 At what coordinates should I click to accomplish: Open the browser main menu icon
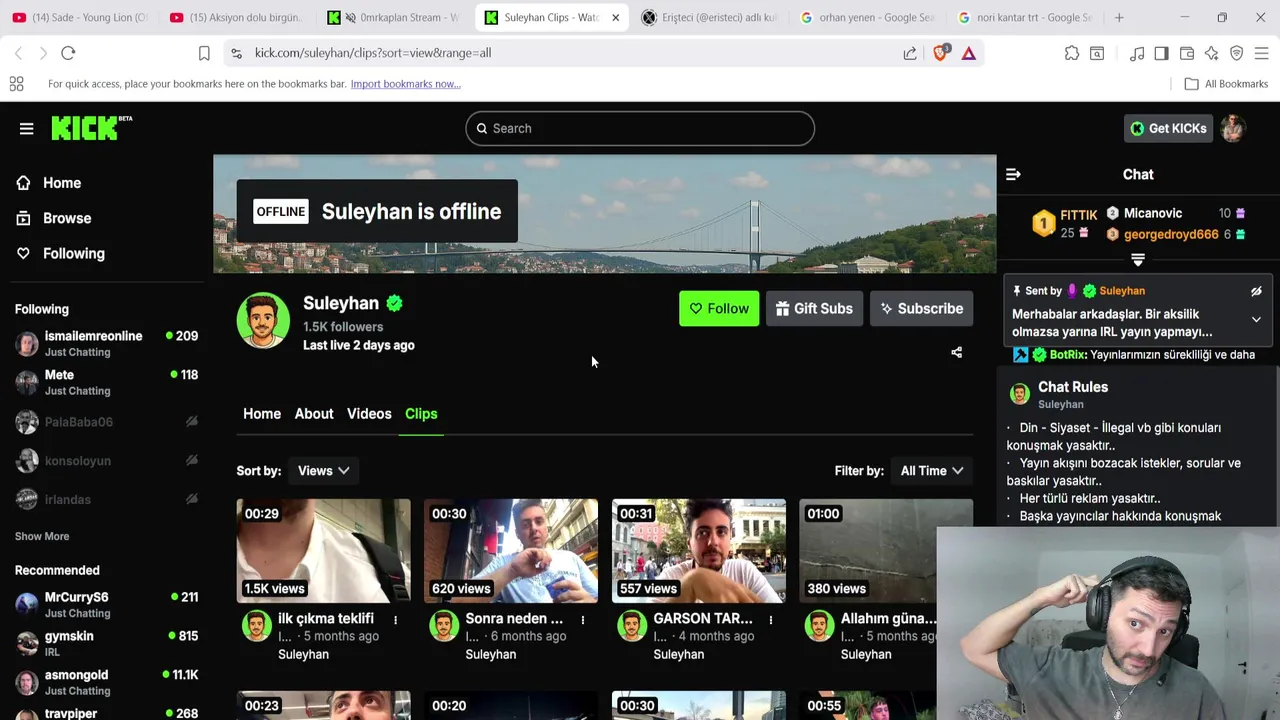tap(1261, 53)
